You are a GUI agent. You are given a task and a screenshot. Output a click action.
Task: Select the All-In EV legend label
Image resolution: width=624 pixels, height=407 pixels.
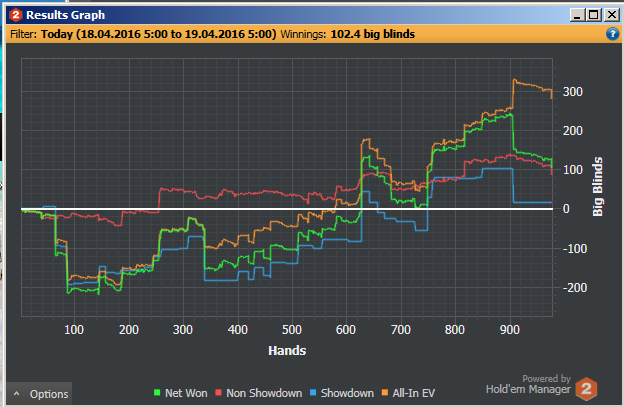pyautogui.click(x=414, y=393)
